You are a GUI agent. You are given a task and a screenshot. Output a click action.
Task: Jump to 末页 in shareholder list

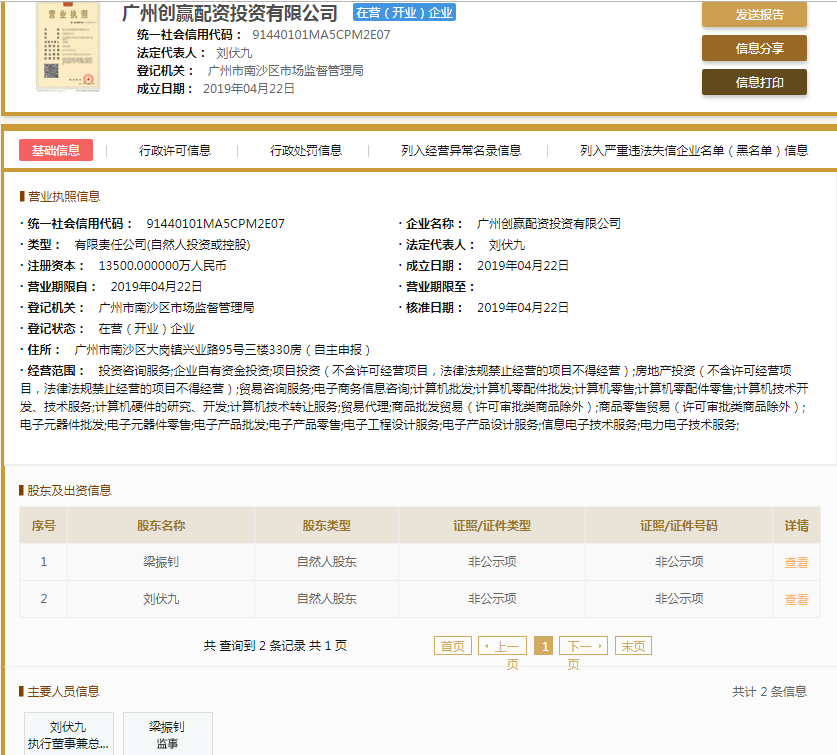pos(633,646)
